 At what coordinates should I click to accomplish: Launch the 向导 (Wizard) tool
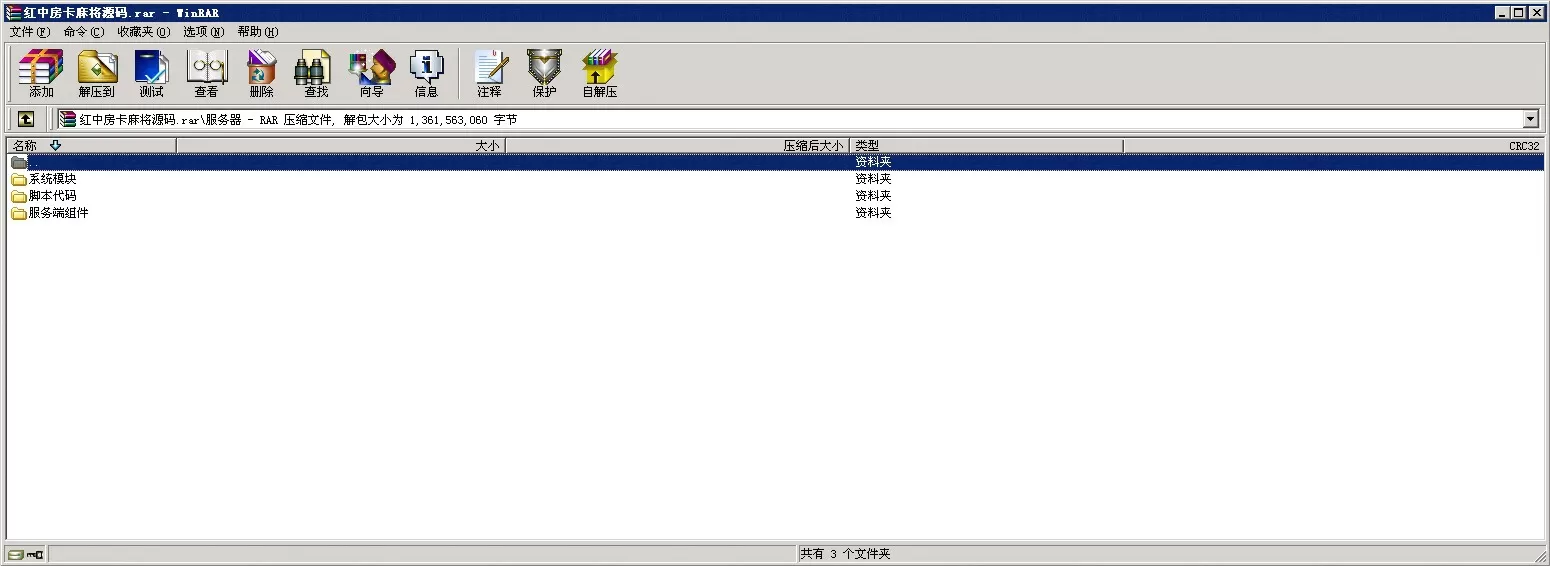coord(371,73)
